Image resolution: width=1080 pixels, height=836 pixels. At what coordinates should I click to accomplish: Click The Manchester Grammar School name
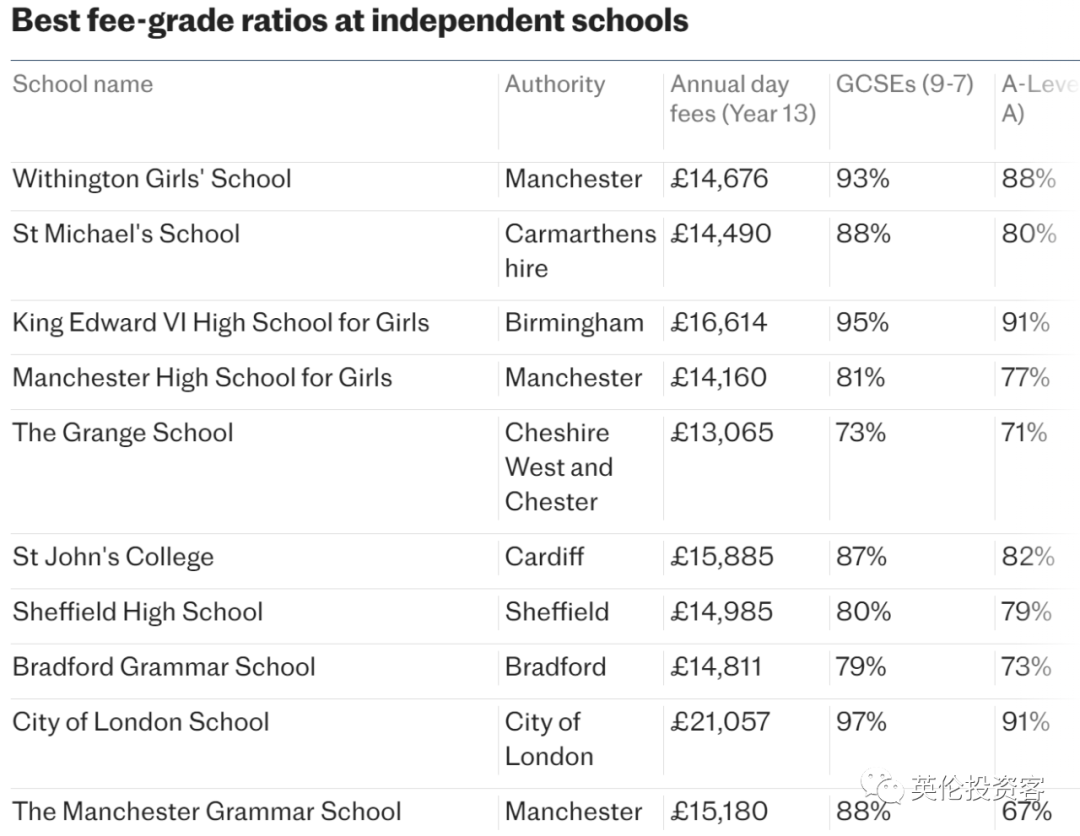(x=207, y=811)
